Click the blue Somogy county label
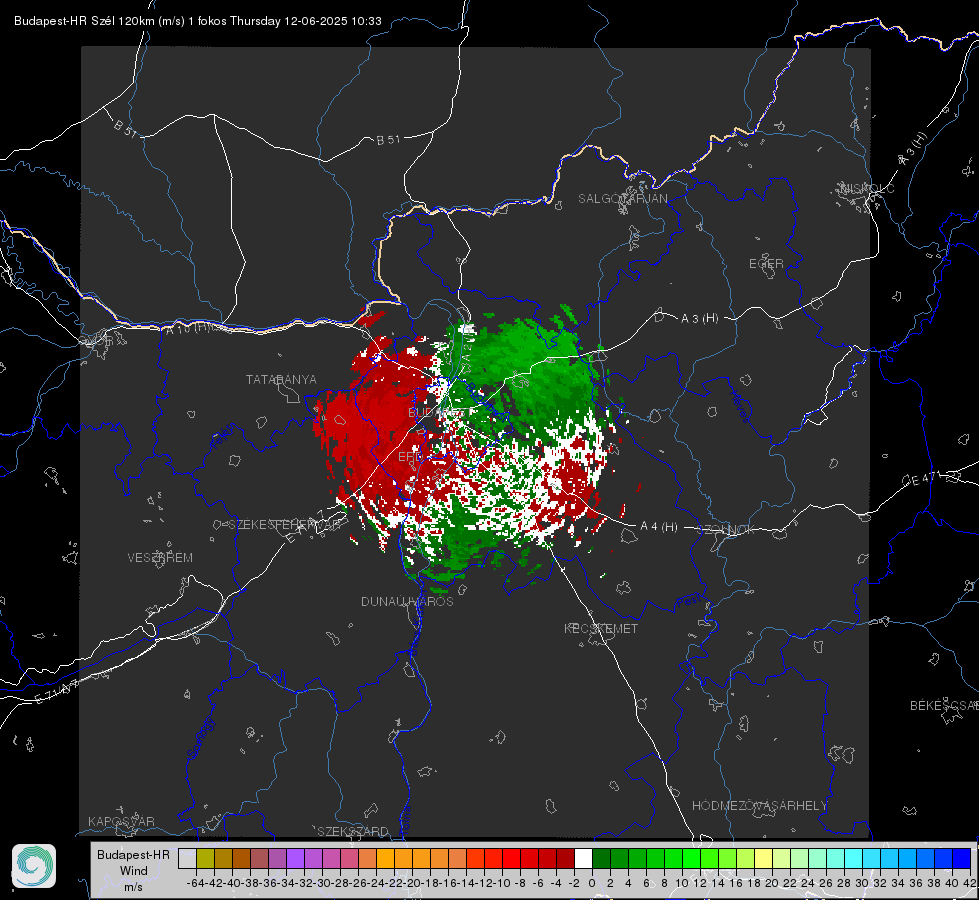979x900 pixels. [x=201, y=738]
